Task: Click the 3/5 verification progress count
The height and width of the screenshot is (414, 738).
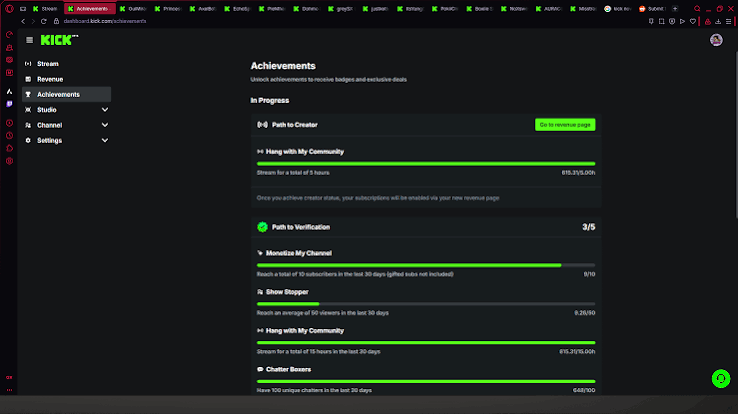Action: pyautogui.click(x=588, y=227)
